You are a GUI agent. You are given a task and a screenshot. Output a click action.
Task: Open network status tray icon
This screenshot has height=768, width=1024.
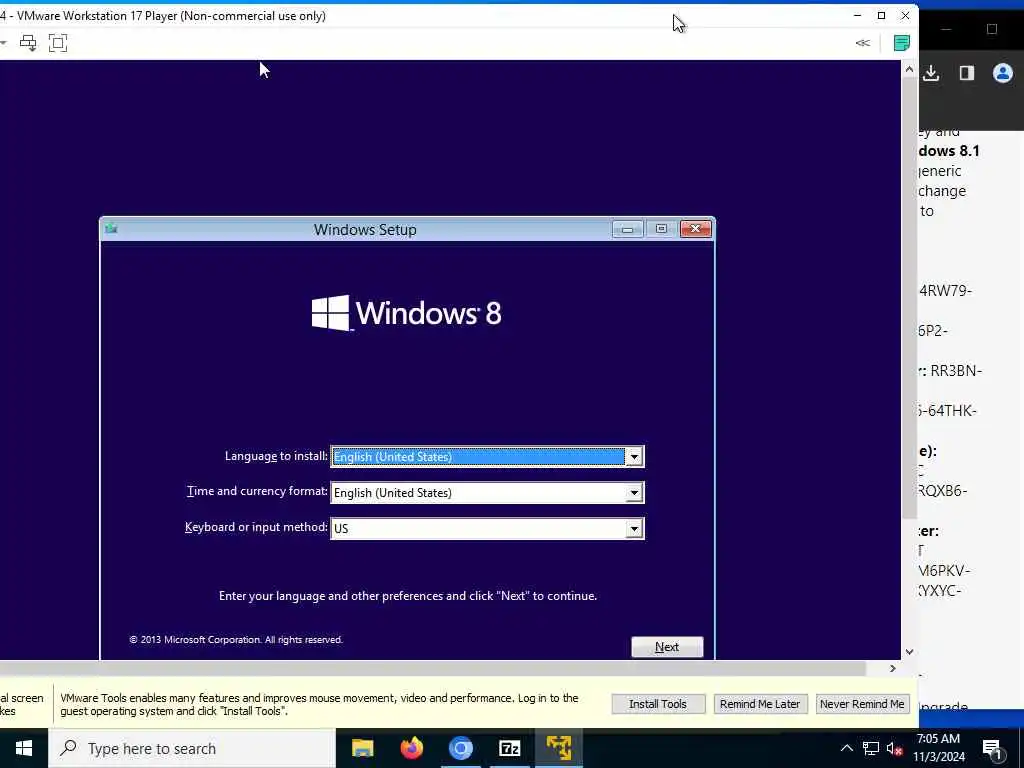coord(871,748)
